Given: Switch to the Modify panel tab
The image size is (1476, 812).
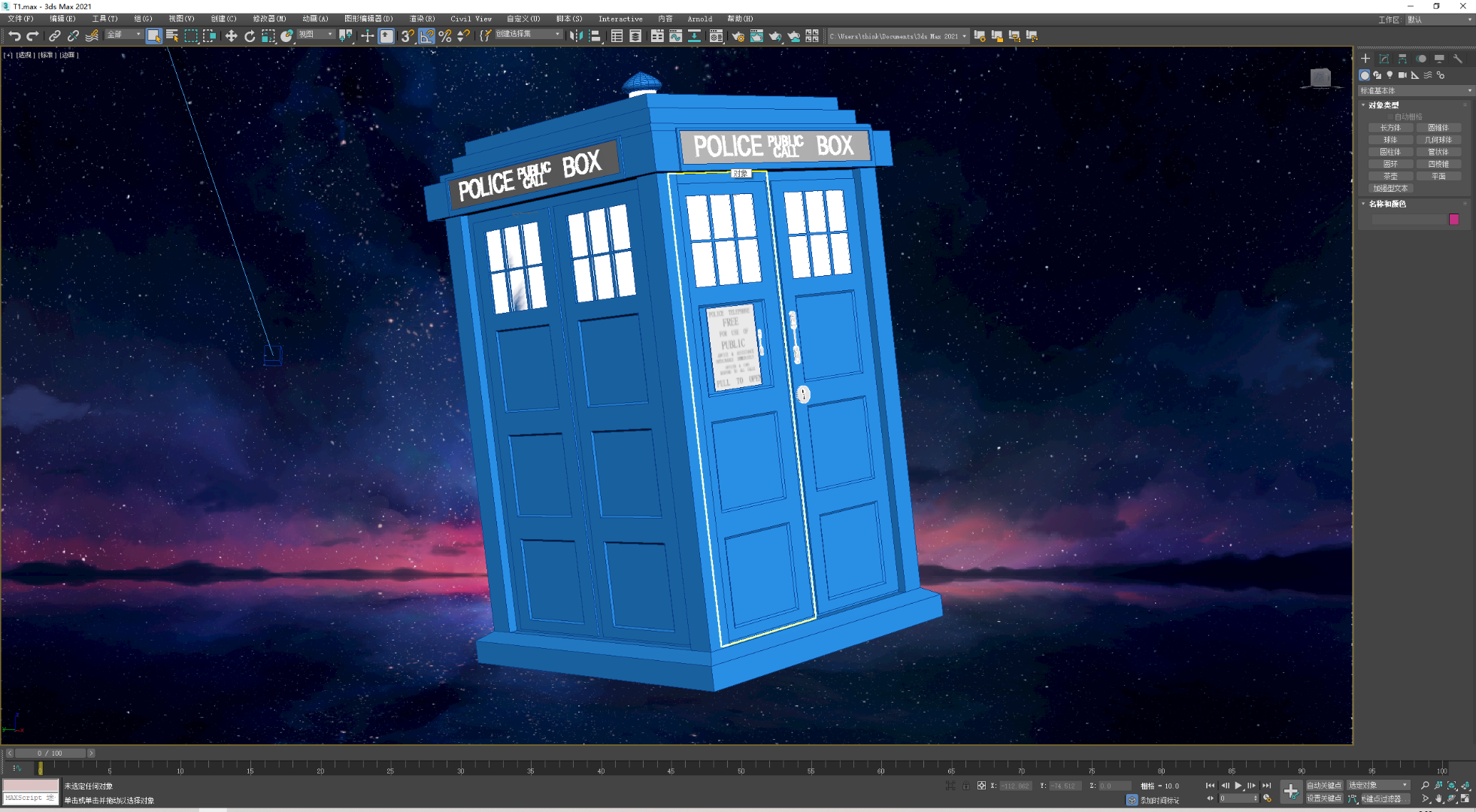Looking at the screenshot, I should 1384,59.
